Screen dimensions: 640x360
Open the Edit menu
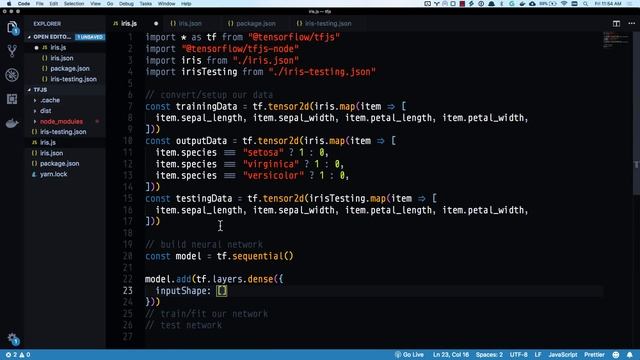tap(53, 4)
